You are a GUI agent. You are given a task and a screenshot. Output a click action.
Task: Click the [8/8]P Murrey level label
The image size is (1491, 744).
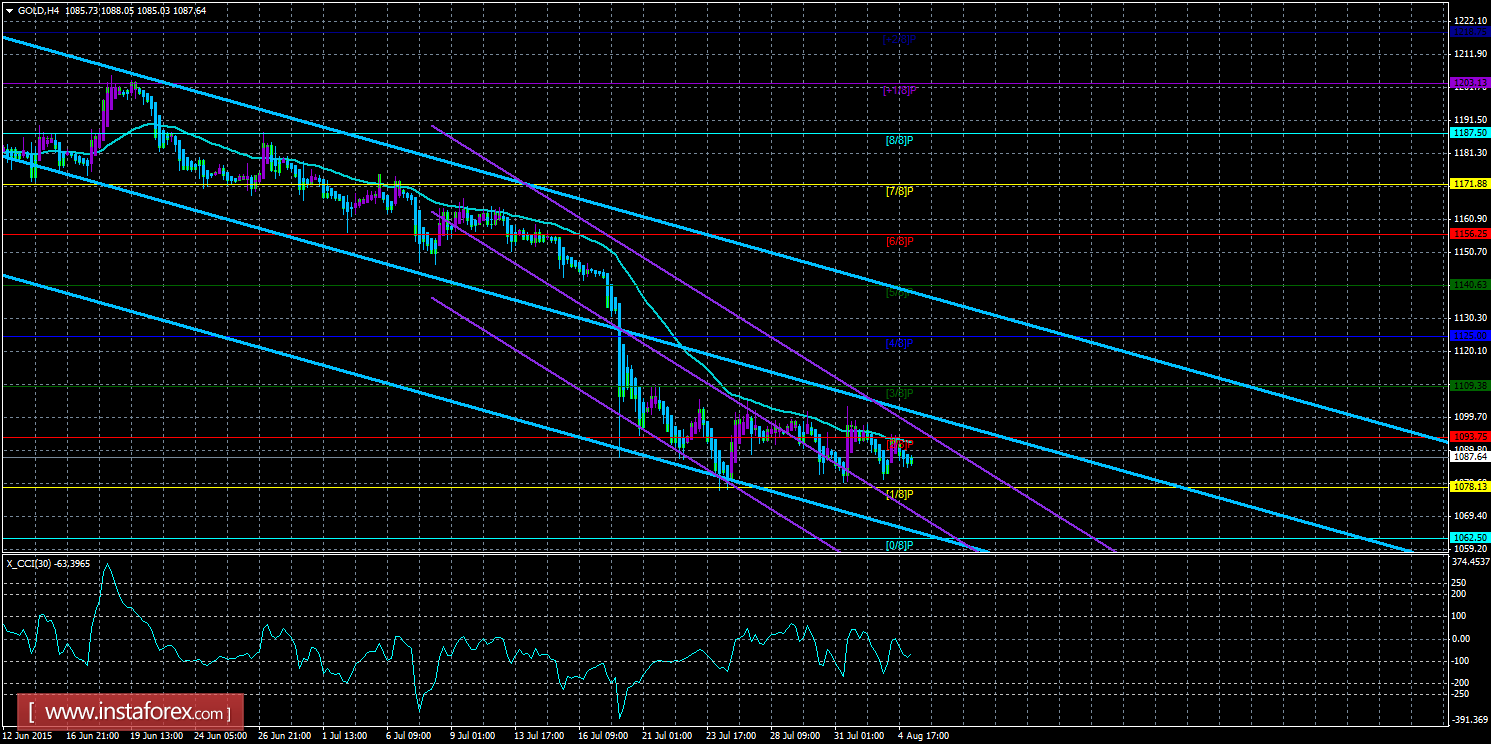click(900, 140)
